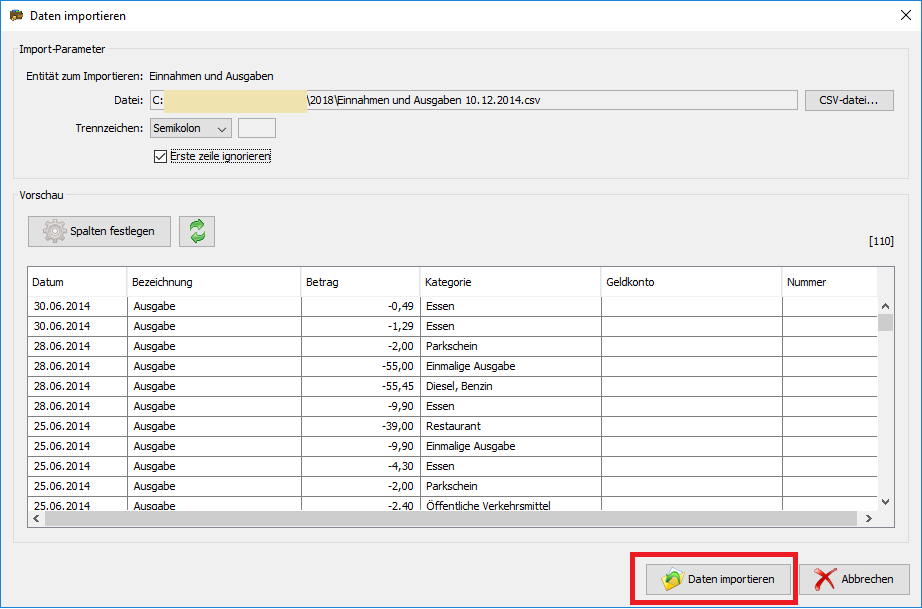Viewport: 922px width, 609px height.
Task: Click the custom separator text field
Action: 256,128
